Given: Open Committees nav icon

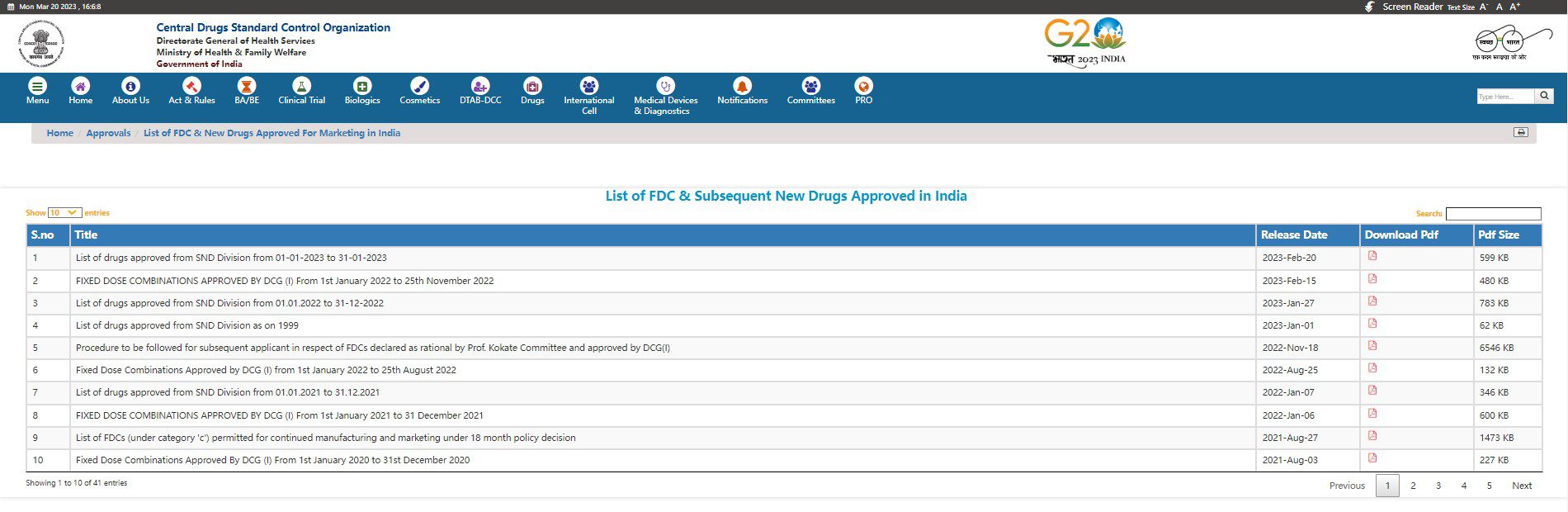Looking at the screenshot, I should click(811, 86).
